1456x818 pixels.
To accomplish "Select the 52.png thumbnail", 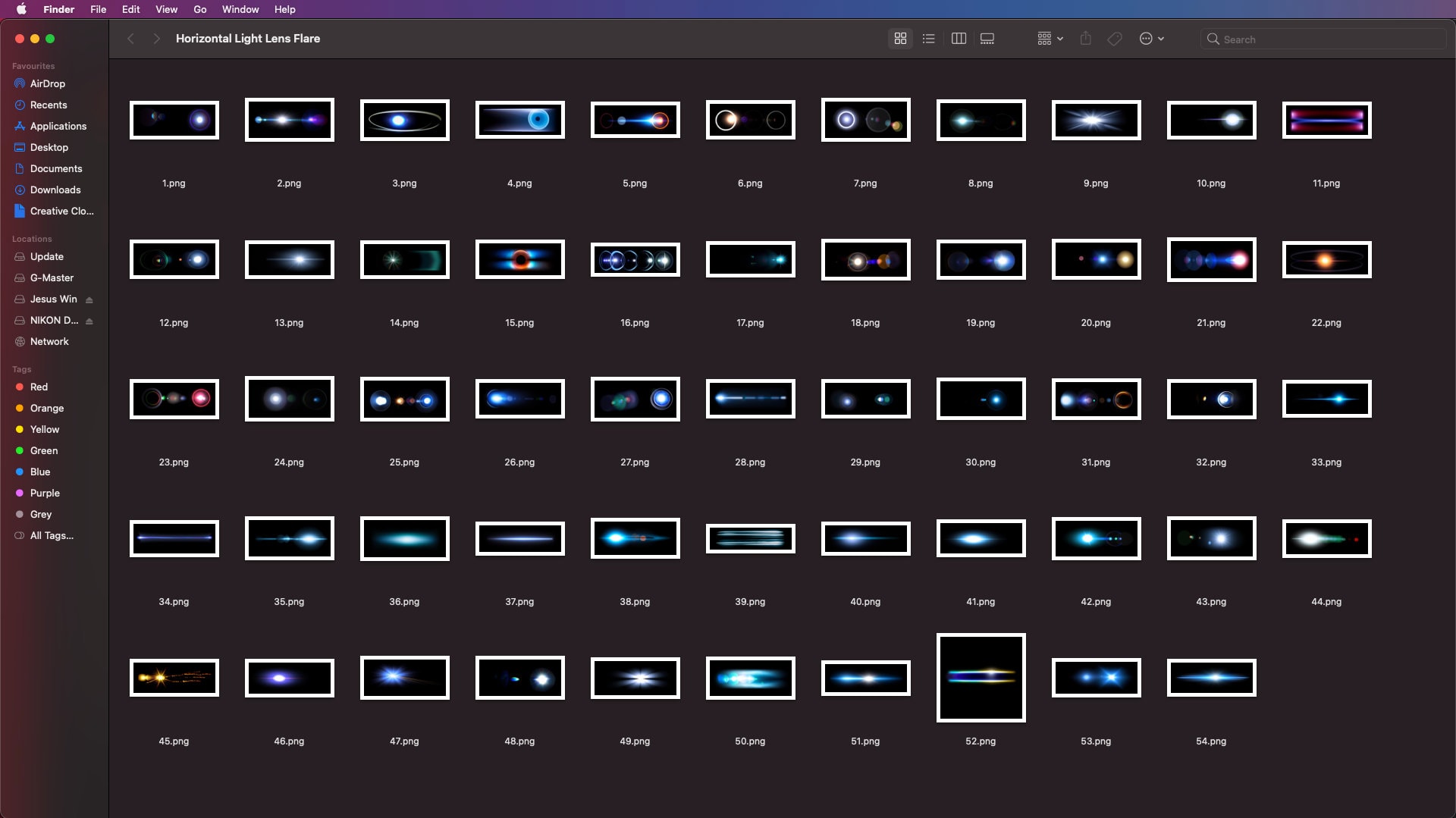I will pos(981,678).
